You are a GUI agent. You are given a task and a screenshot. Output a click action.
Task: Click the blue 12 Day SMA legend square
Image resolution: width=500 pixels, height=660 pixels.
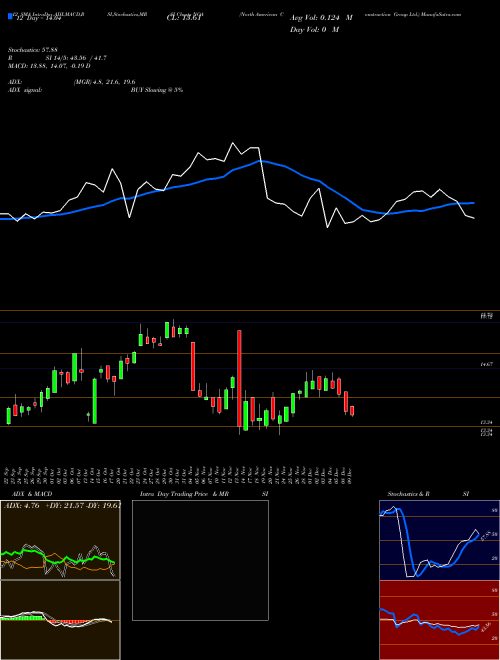tap(10, 16)
